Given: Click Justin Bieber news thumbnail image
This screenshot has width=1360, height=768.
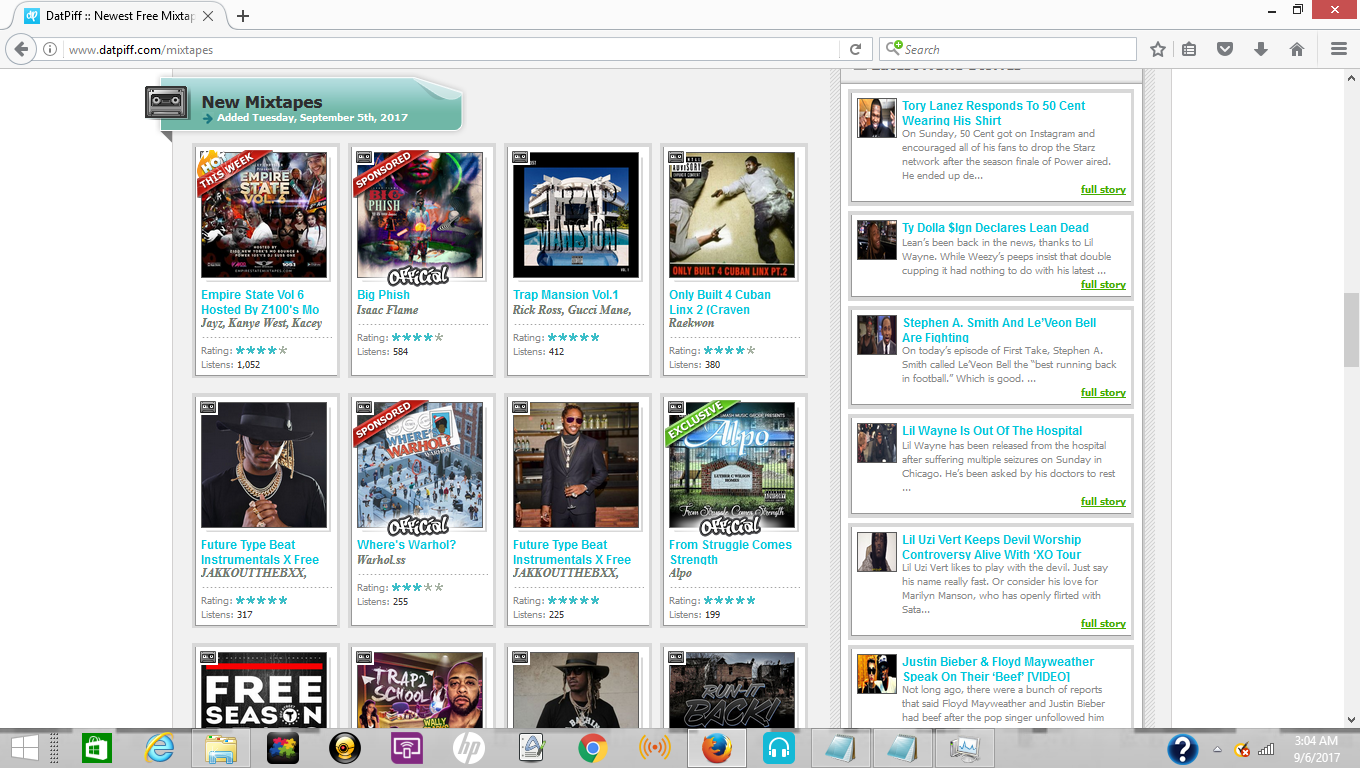Looking at the screenshot, I should click(x=877, y=674).
